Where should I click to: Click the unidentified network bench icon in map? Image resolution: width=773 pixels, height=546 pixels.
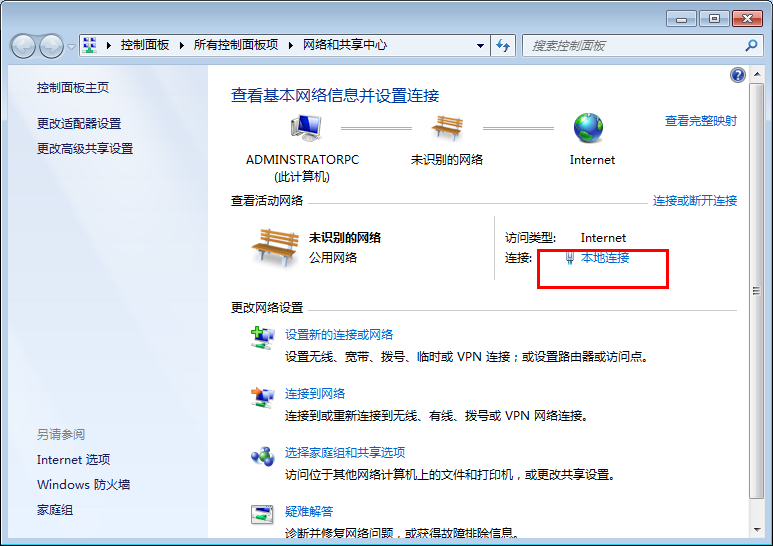click(x=447, y=128)
